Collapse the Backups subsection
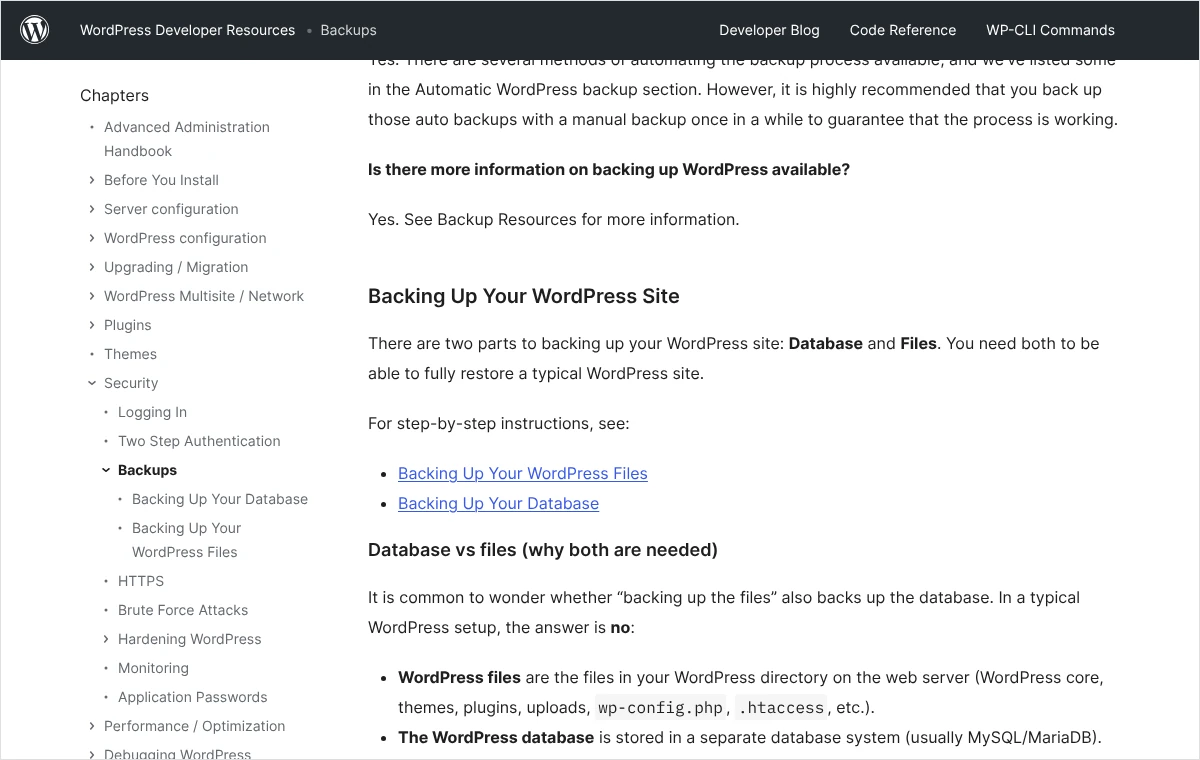Viewport: 1200px width, 760px height. tap(106, 470)
